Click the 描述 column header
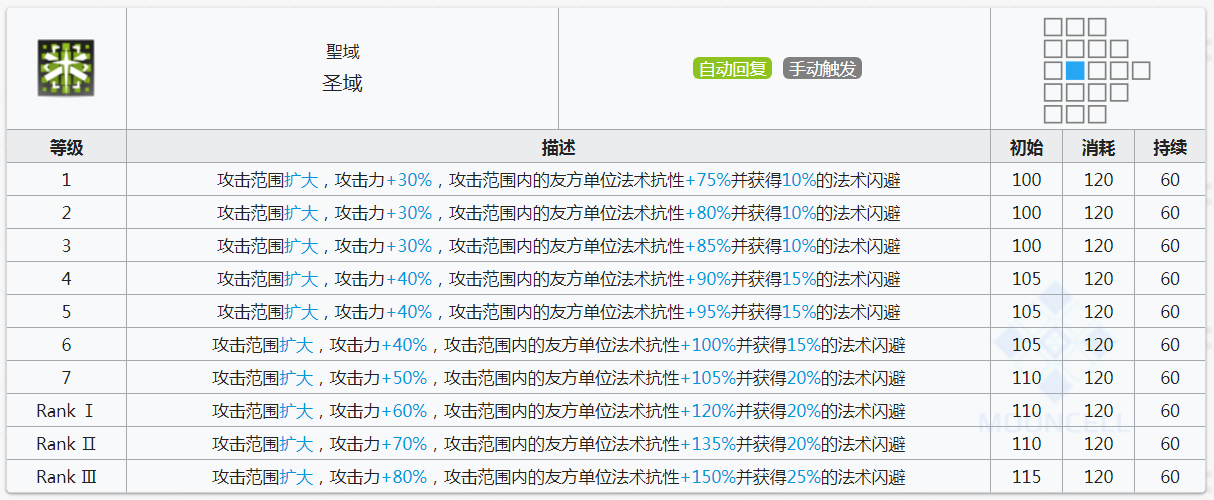Image resolution: width=1214 pixels, height=500 pixels. coord(558,147)
